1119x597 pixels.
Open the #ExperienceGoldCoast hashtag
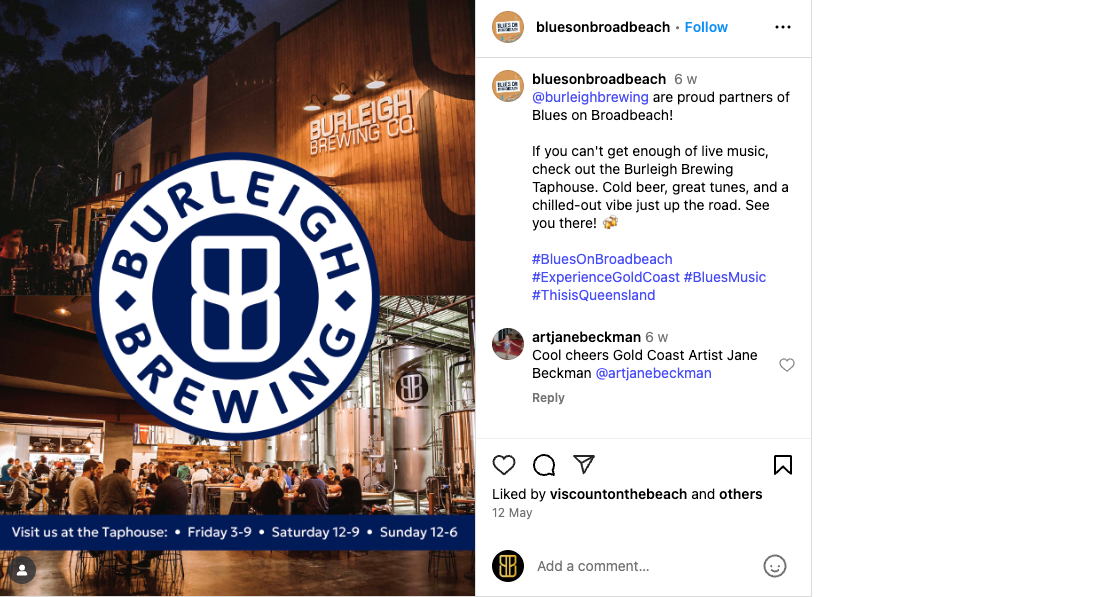(606, 277)
